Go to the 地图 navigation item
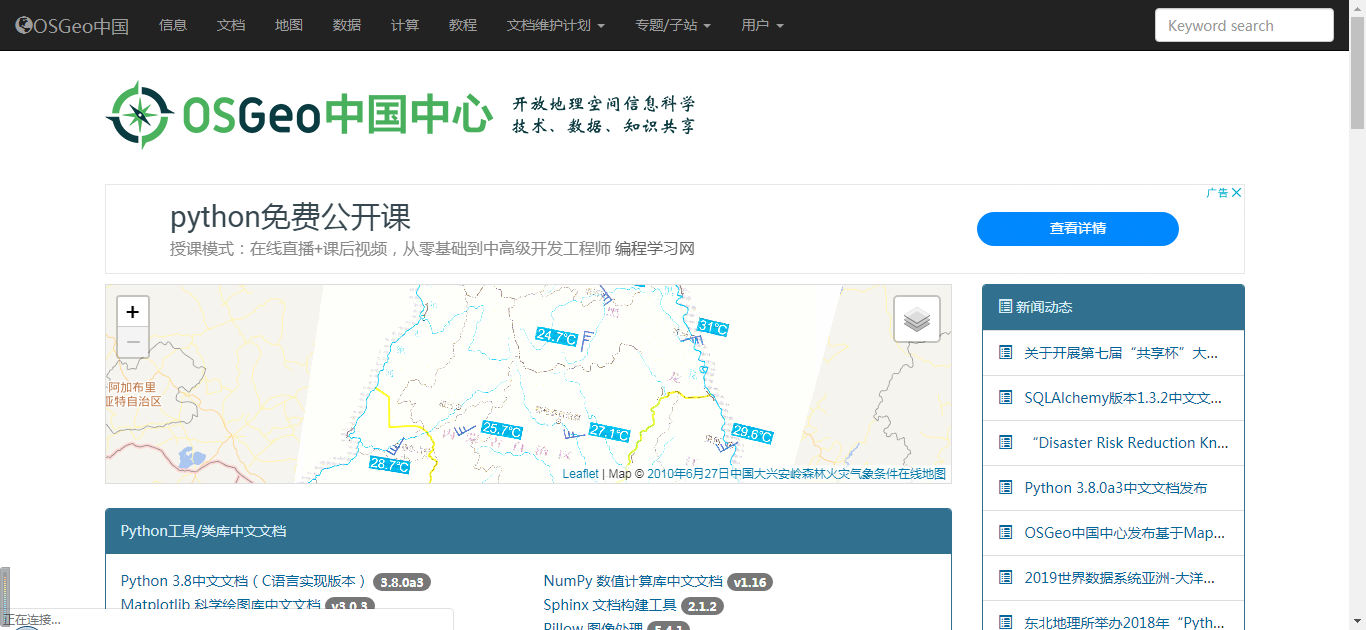Screen dimensions: 1366x630 coord(289,25)
